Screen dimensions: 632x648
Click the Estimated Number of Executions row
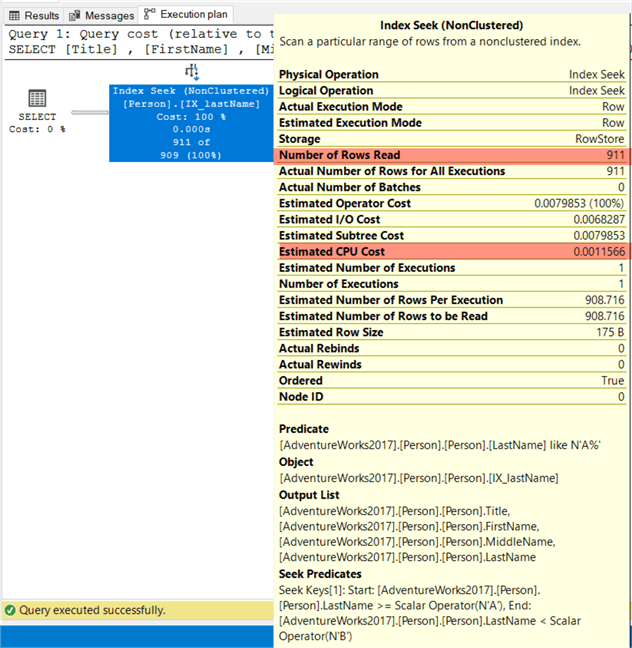452,268
